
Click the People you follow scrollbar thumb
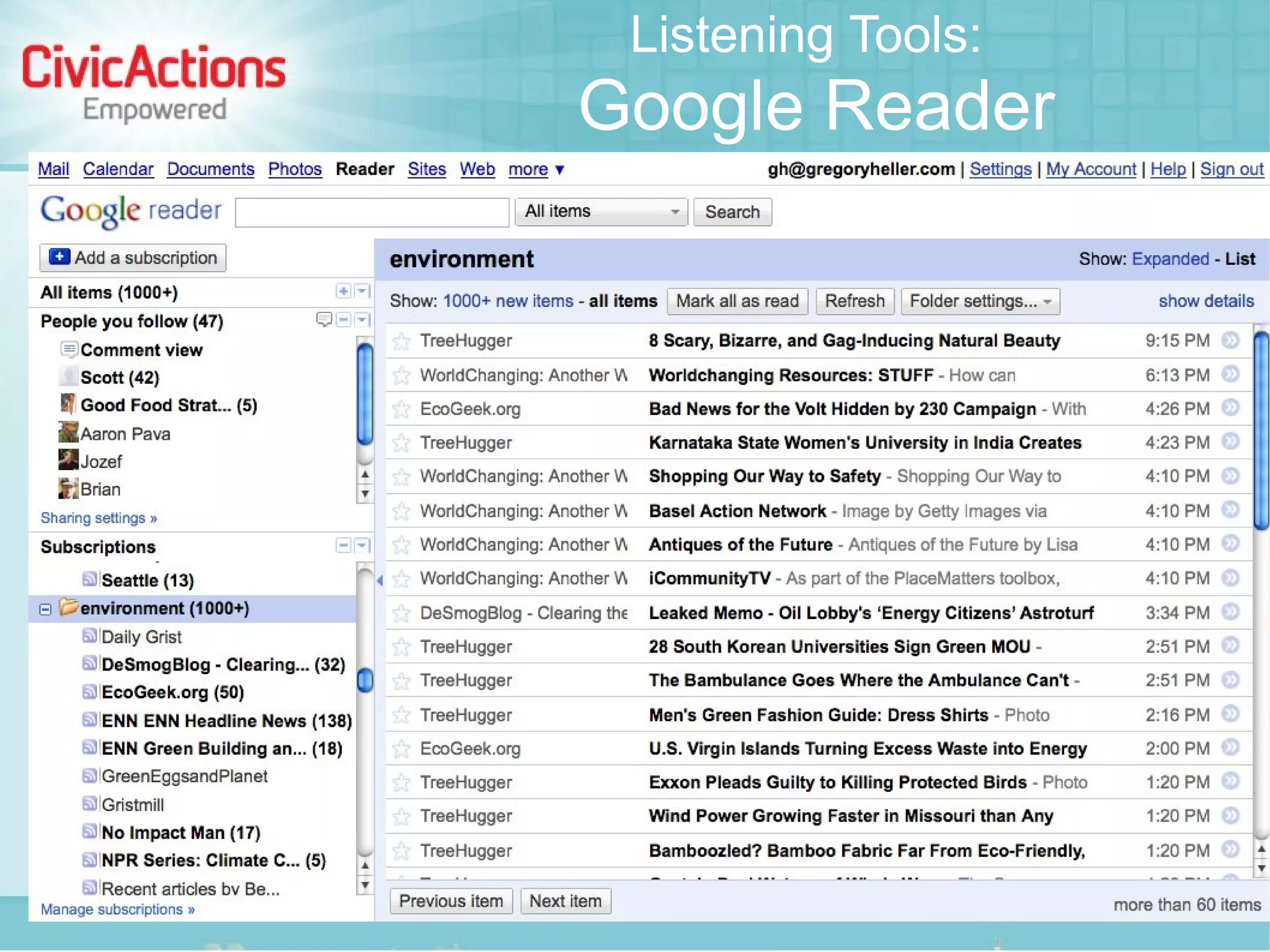tap(365, 394)
